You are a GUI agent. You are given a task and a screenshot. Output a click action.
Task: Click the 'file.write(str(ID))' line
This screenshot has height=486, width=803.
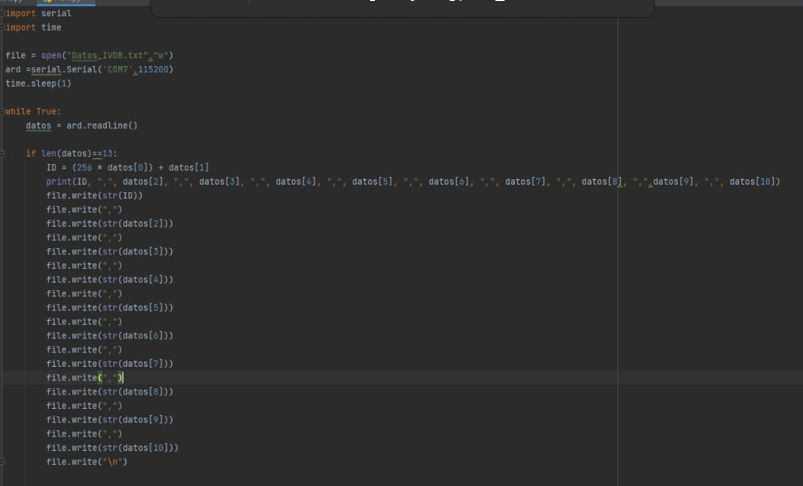(x=94, y=196)
